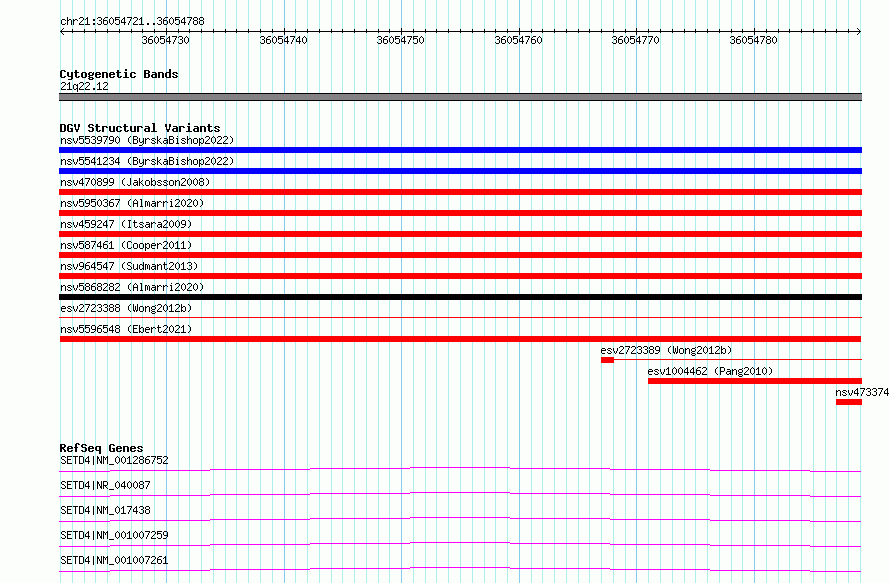Open transcript SETD4|NM_001007261 label
This screenshot has height=583, width=890.
114,560
